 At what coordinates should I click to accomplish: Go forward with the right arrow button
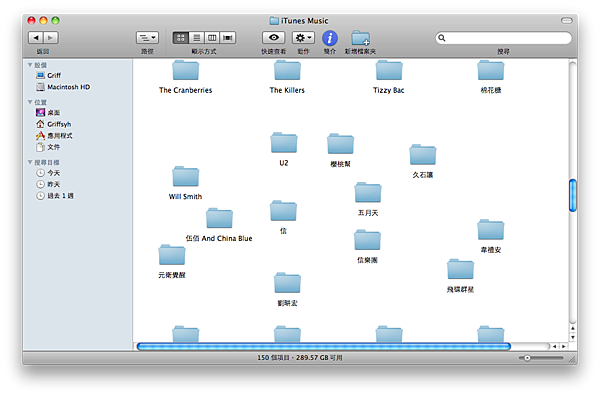click(51, 37)
